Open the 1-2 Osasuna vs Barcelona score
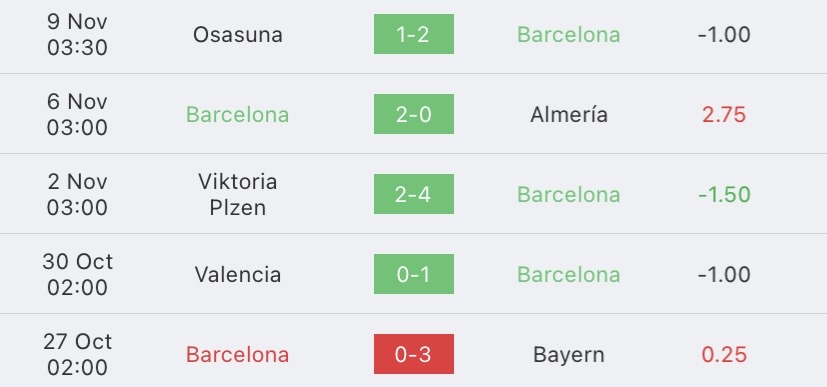Image resolution: width=827 pixels, height=387 pixels. tap(414, 34)
